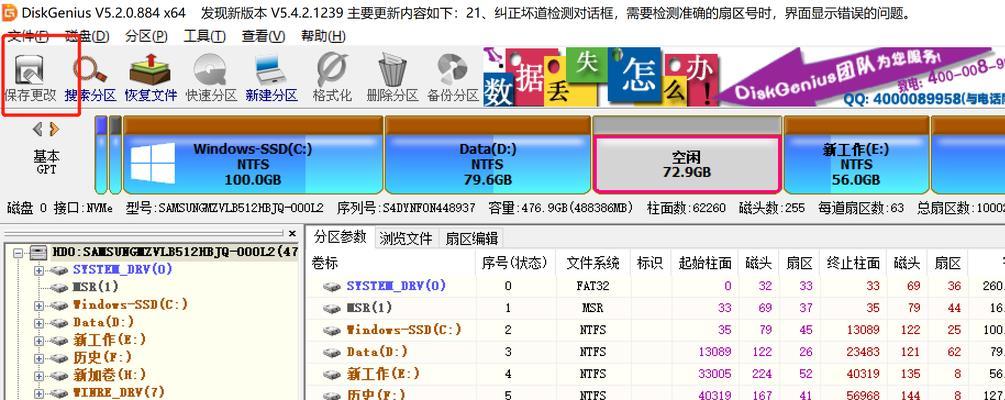Launch the 恢复文件 file recovery tool
This screenshot has width=1005, height=400.
151,78
